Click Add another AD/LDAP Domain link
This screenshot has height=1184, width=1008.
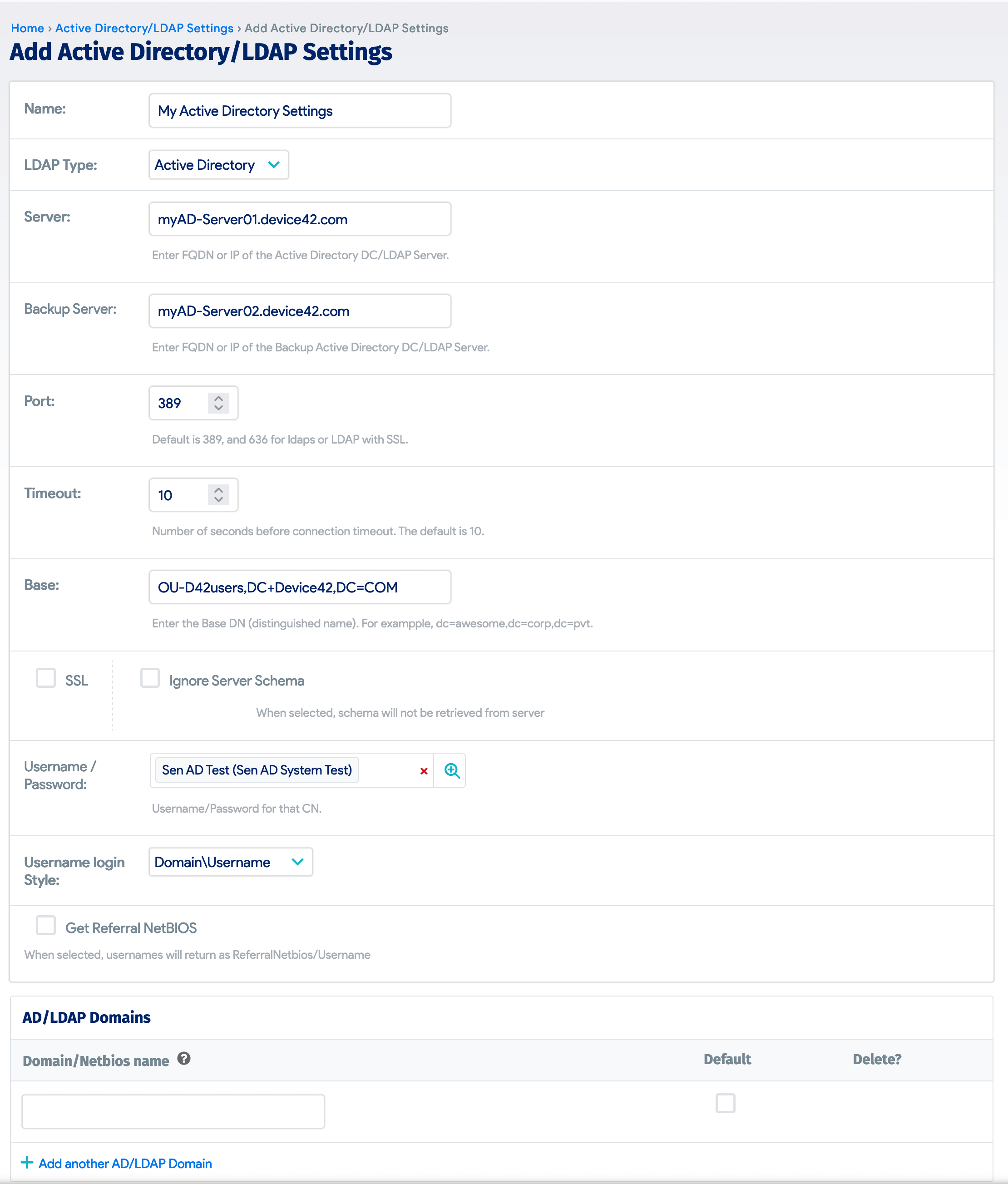click(124, 1164)
